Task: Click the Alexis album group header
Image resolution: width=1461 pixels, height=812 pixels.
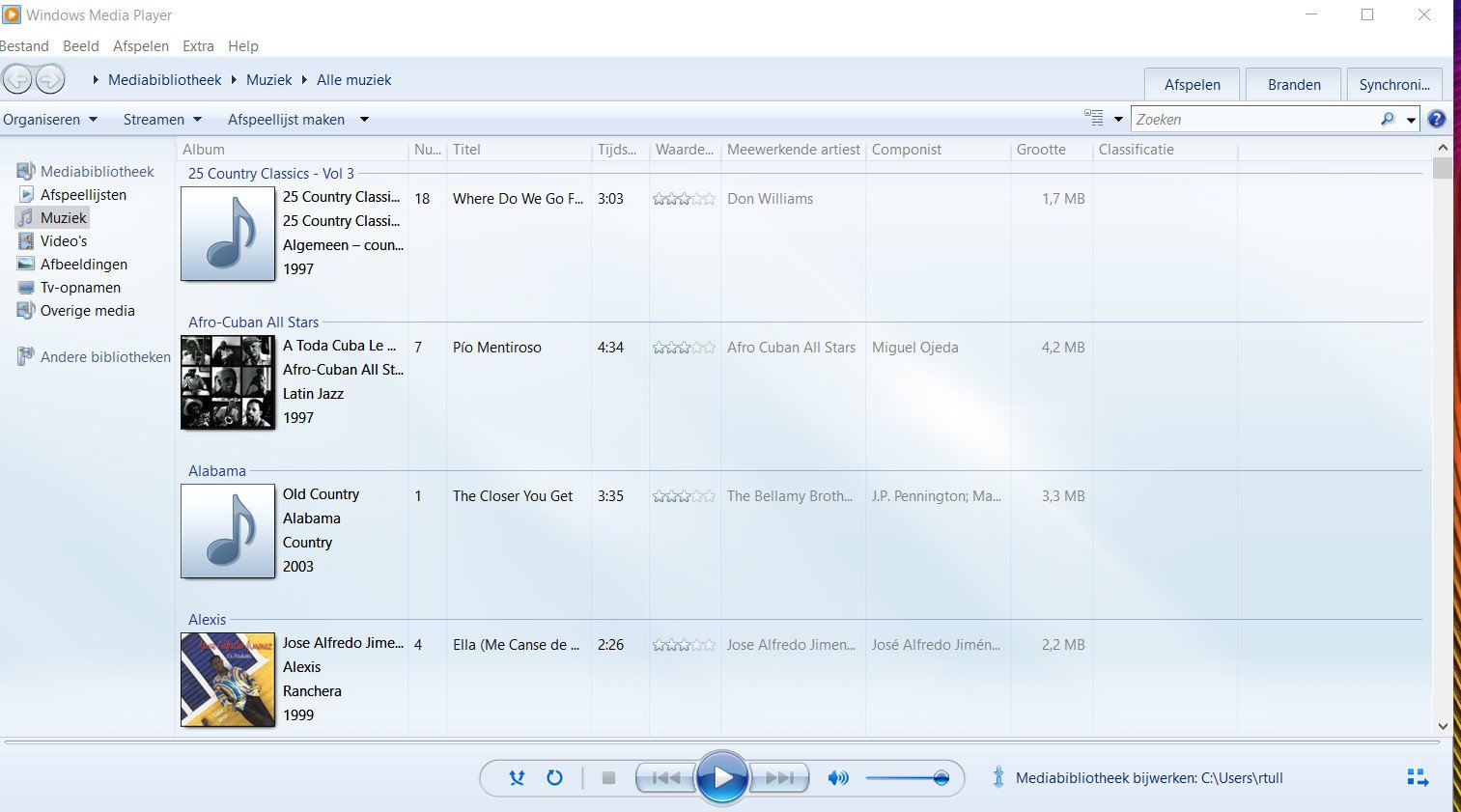Action: pos(208,620)
